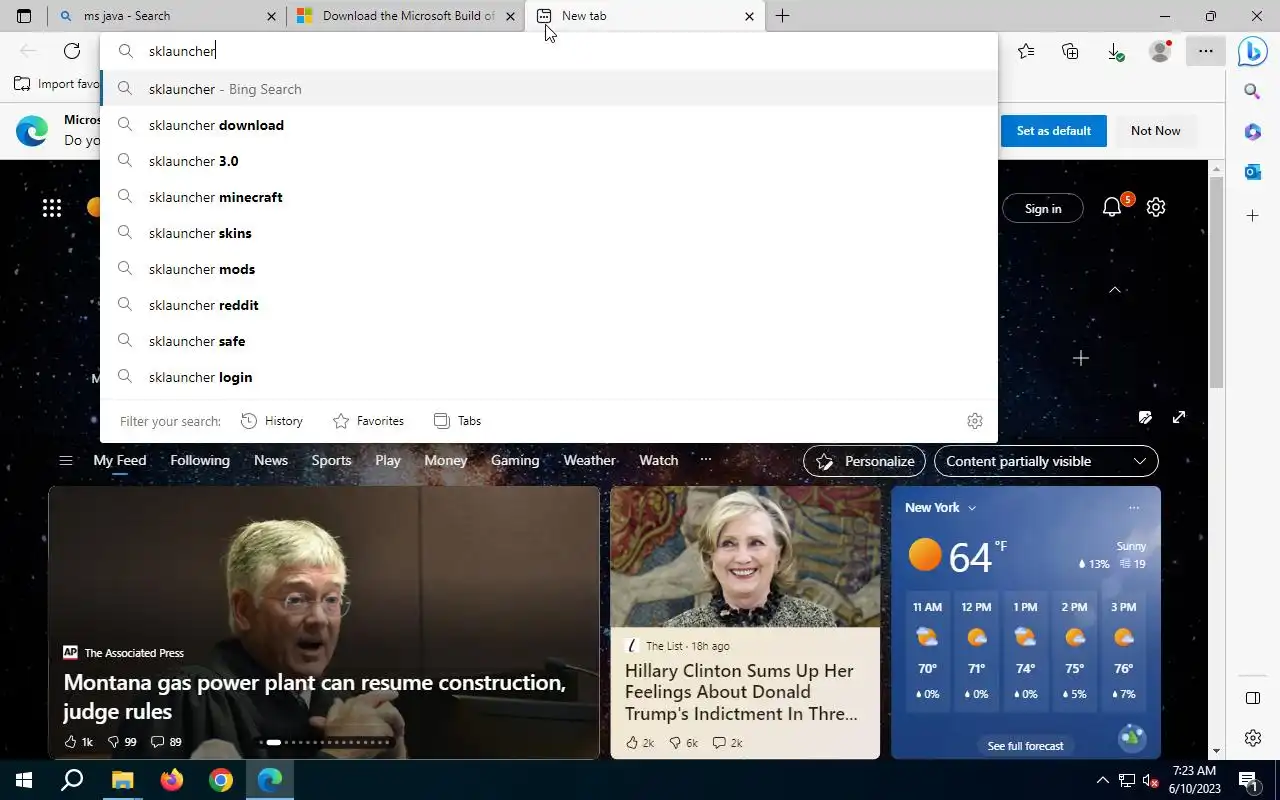Toggle the sidebar layout icon

pos(1253,697)
